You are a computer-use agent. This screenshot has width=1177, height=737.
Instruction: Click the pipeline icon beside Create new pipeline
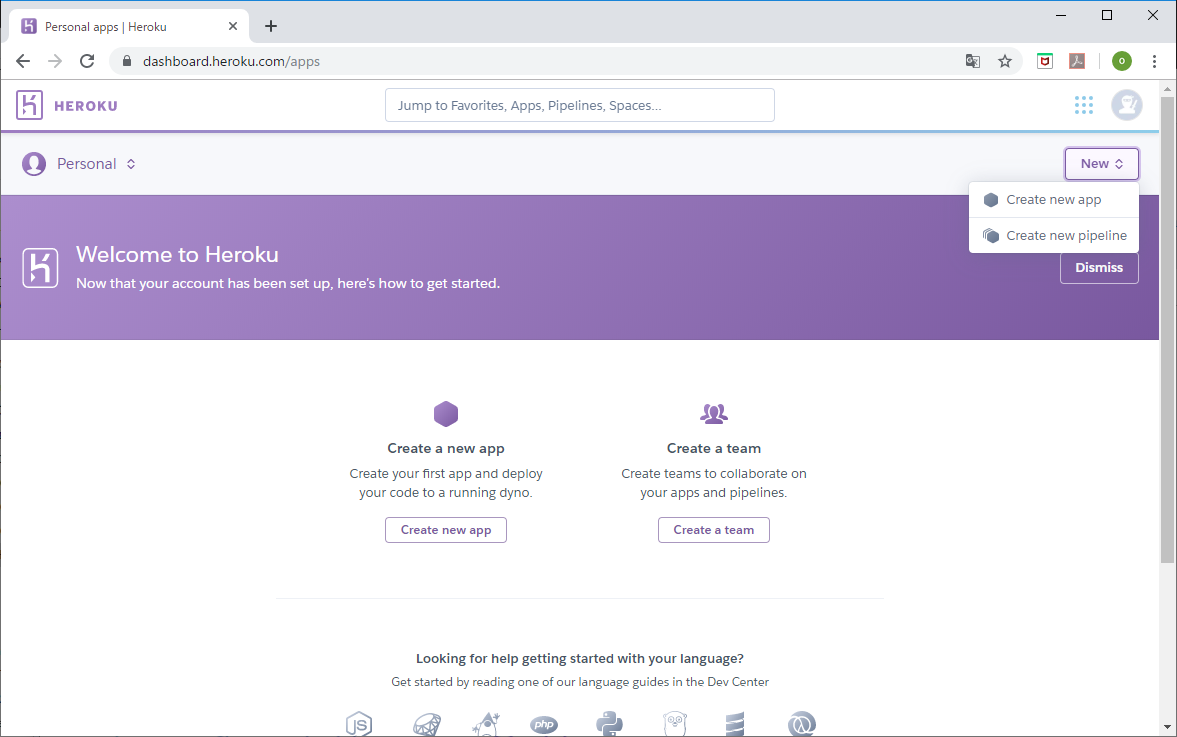pyautogui.click(x=991, y=236)
